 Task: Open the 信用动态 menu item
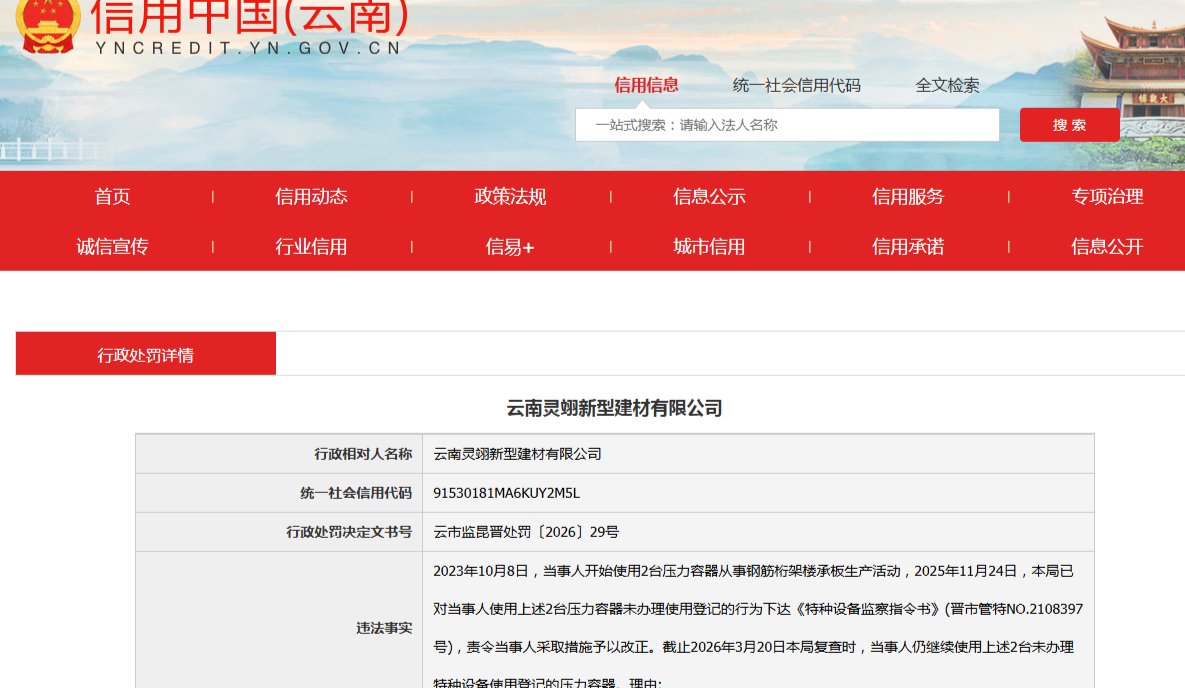[x=311, y=197]
